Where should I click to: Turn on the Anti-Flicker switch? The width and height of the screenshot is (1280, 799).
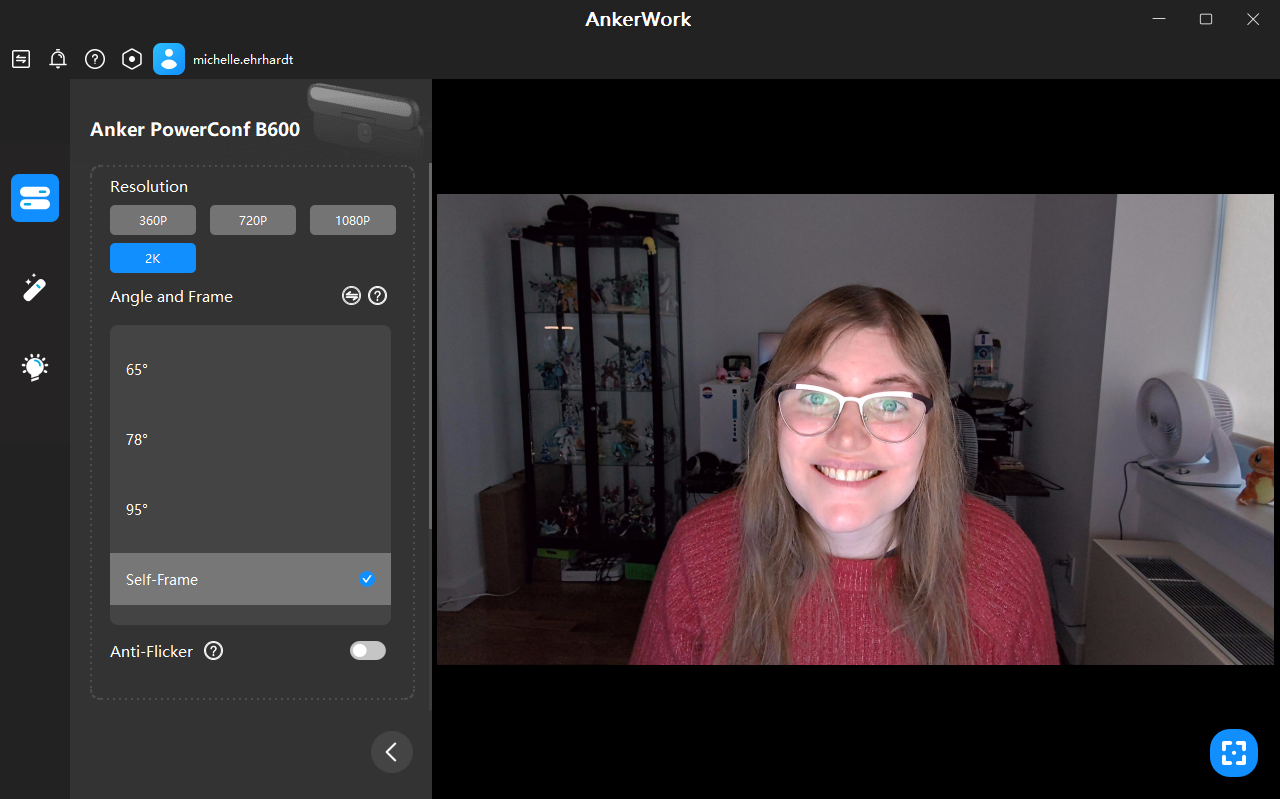[x=367, y=651]
